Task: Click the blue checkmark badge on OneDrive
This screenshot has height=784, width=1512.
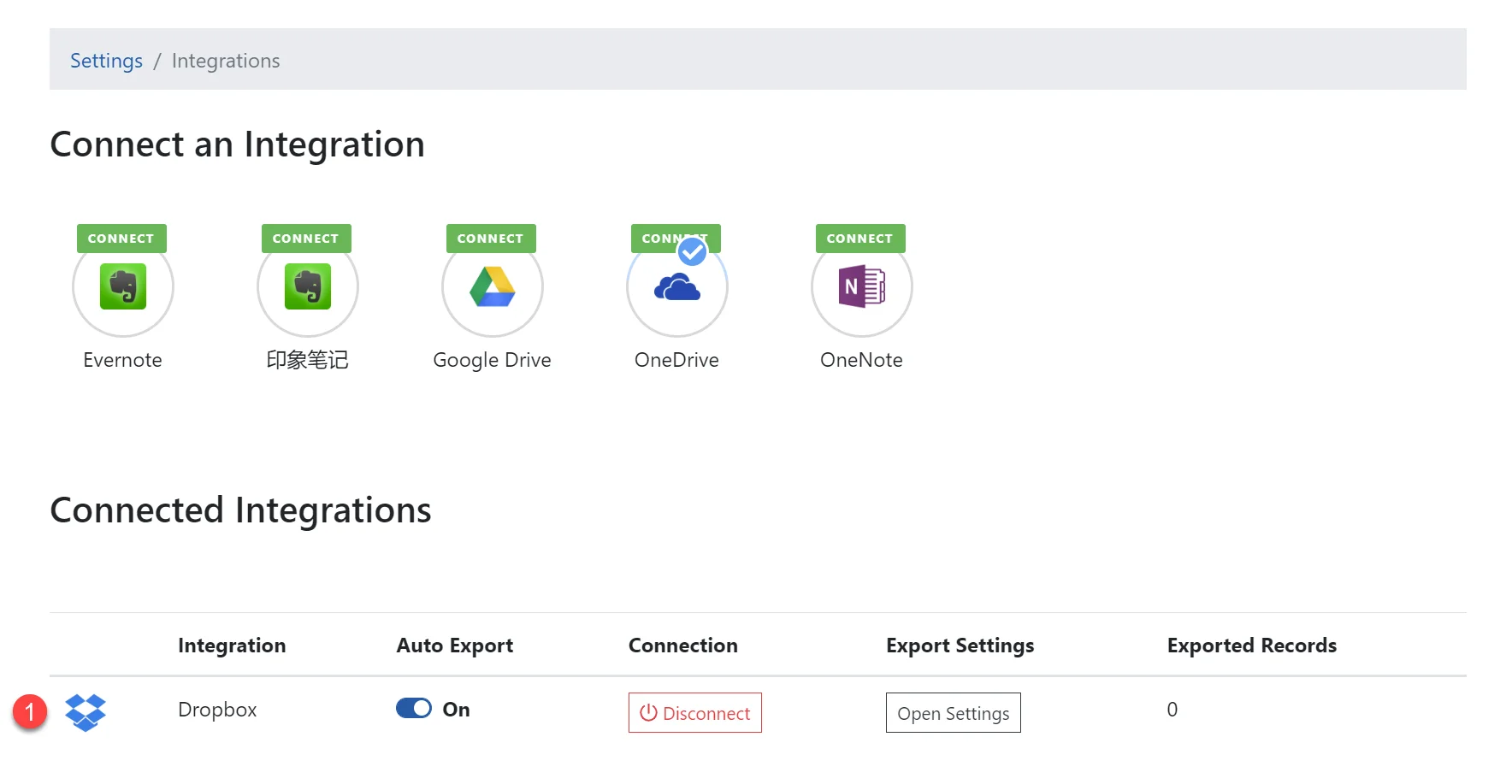Action: tap(692, 251)
